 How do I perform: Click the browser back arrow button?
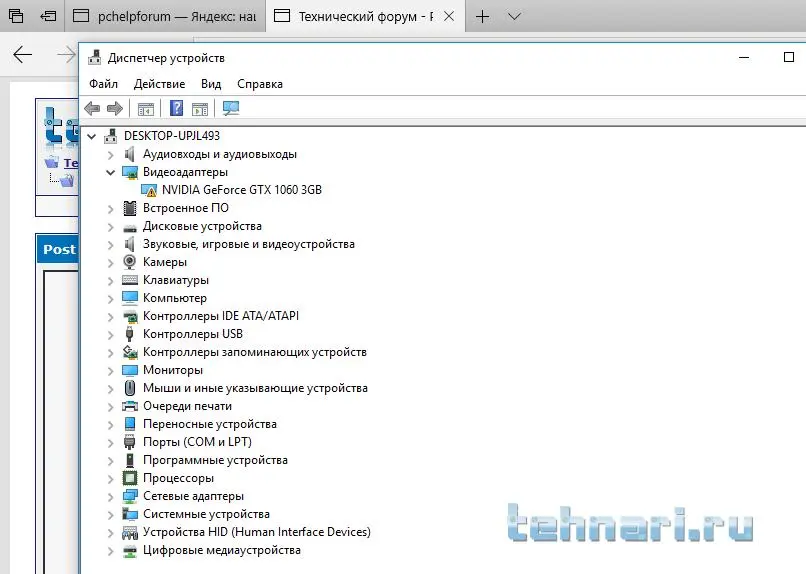tap(23, 55)
